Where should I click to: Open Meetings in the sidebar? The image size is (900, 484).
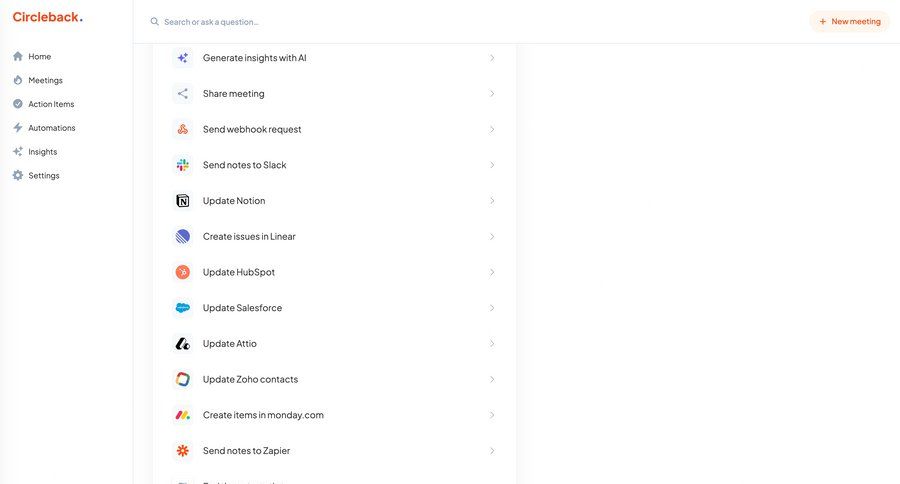click(45, 80)
